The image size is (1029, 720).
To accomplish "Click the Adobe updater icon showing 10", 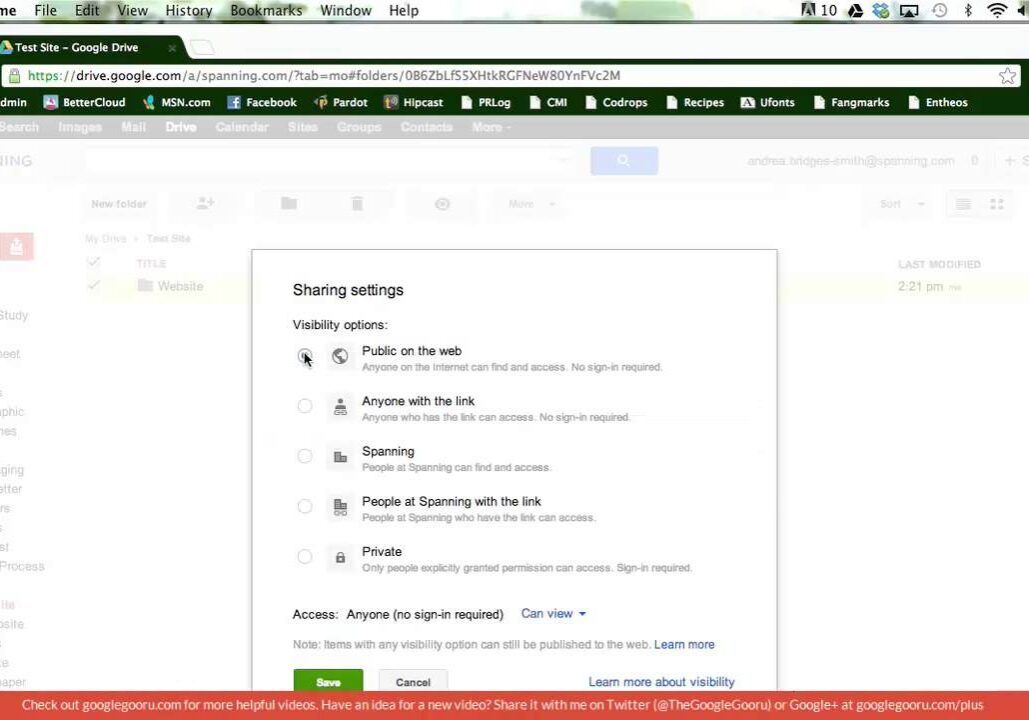I will pos(819,11).
